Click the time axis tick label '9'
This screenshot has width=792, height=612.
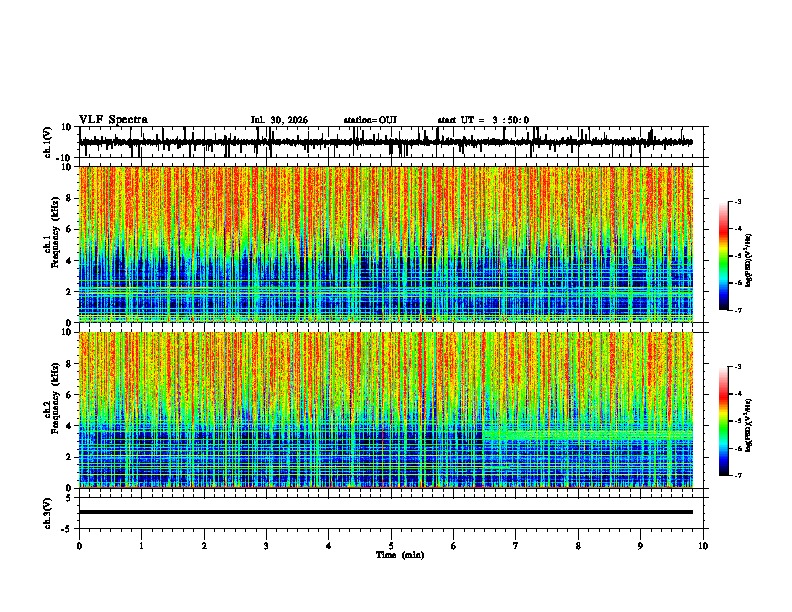[x=640, y=545]
